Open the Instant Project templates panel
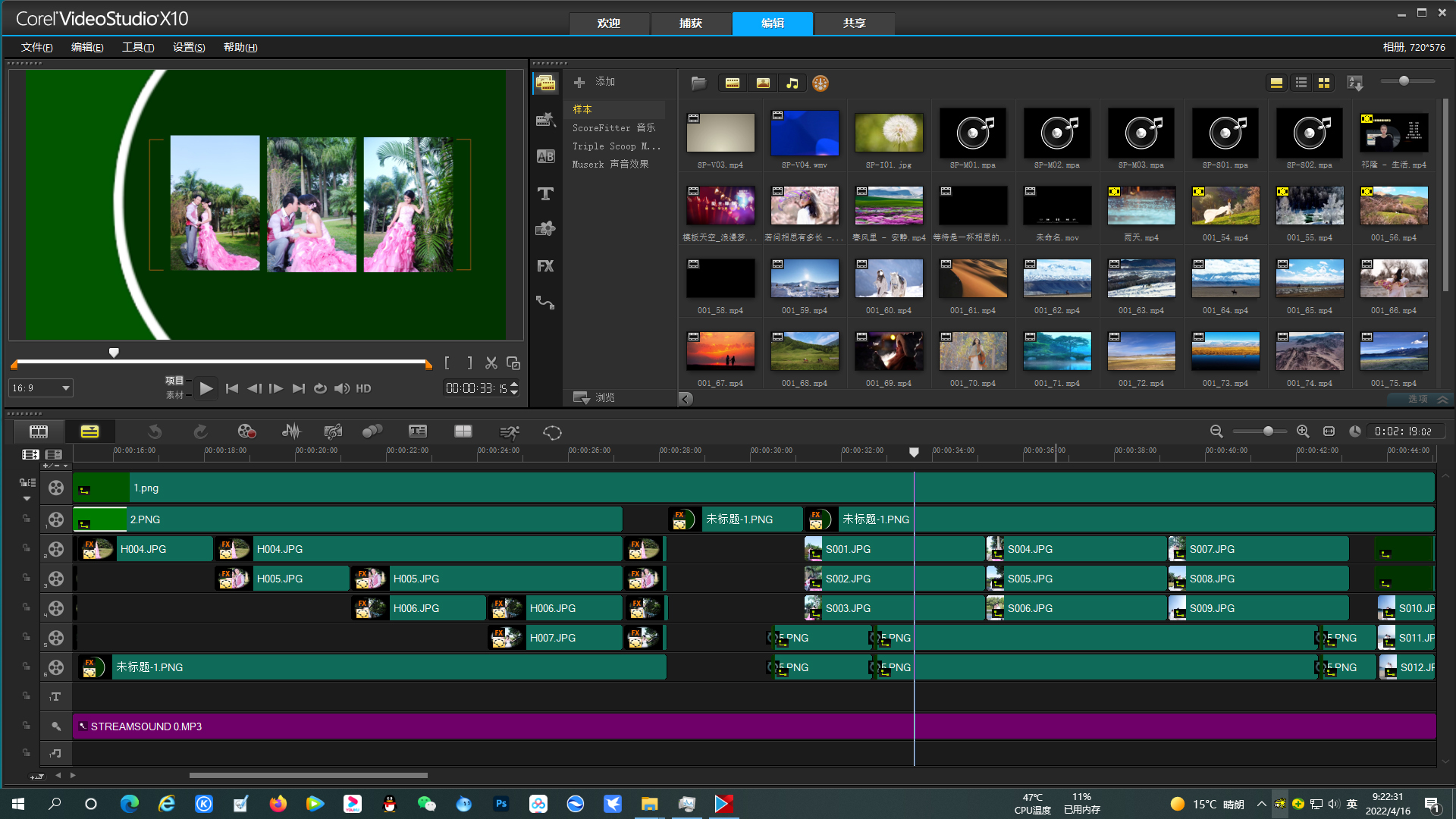 point(545,119)
